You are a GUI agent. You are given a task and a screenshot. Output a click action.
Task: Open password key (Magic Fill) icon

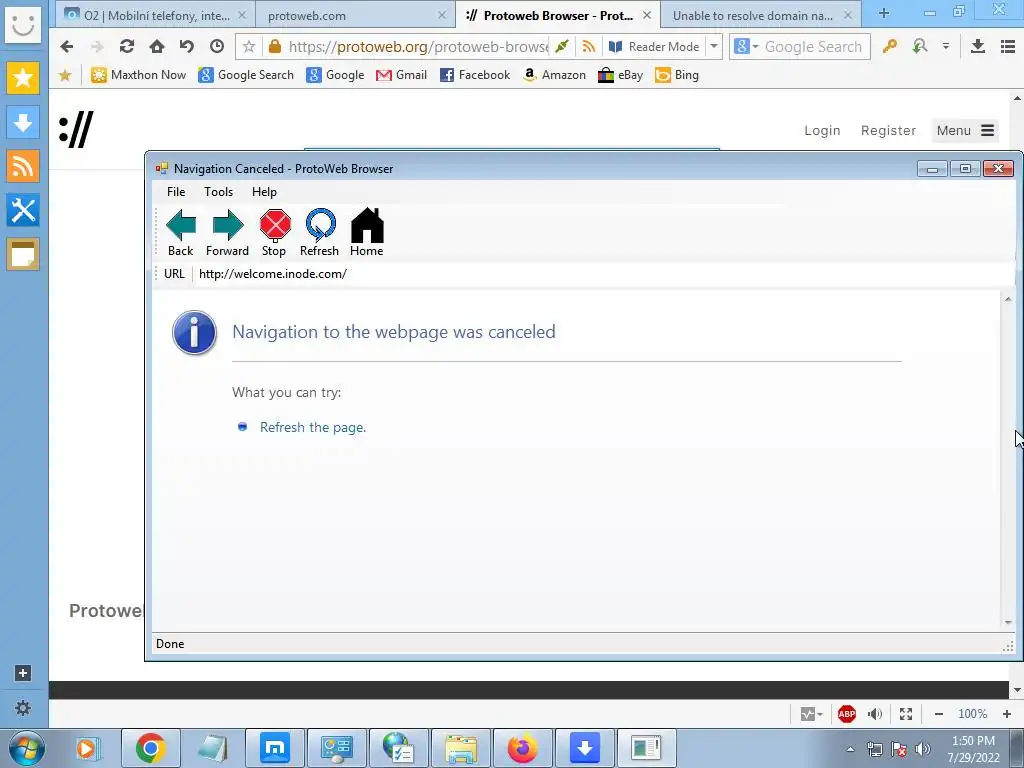(x=889, y=46)
